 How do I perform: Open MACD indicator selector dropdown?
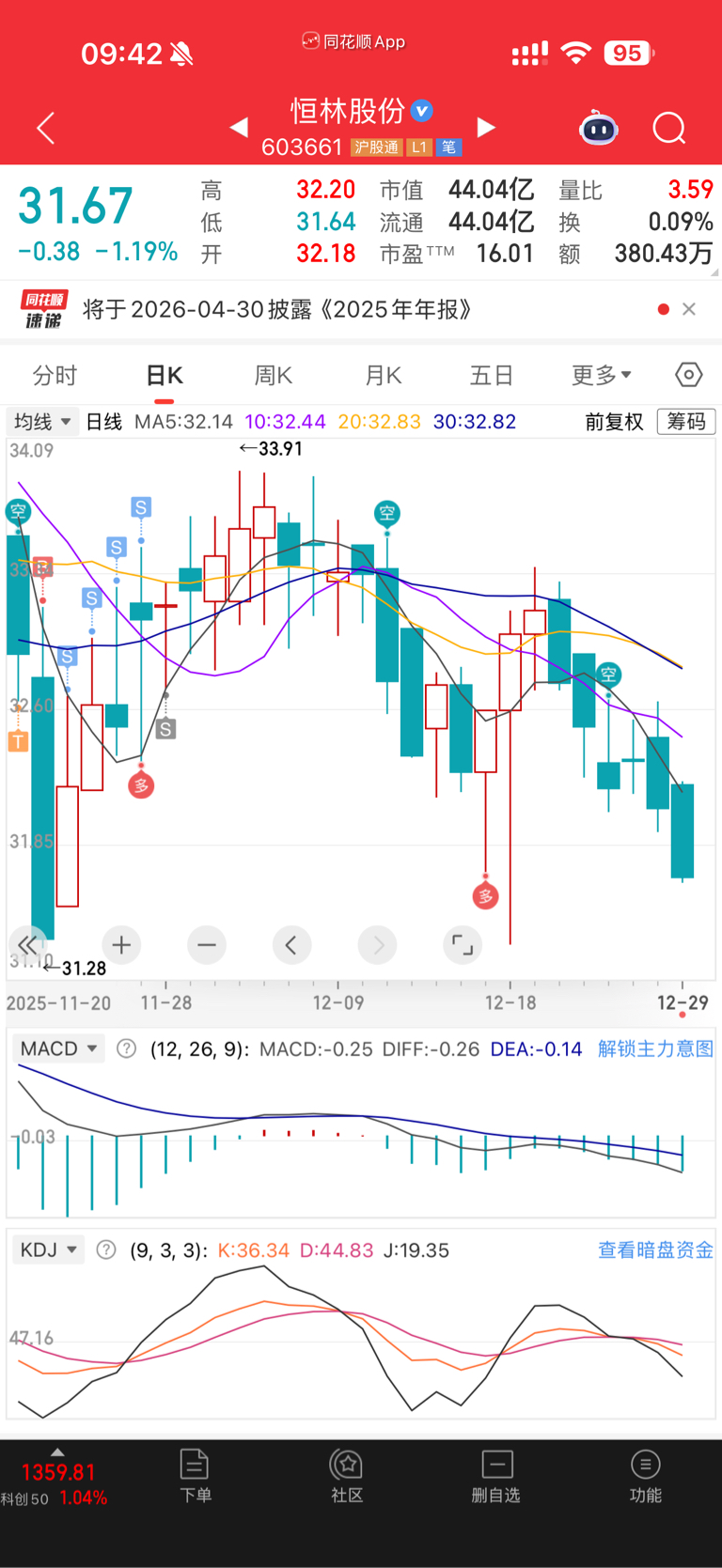(x=59, y=1048)
